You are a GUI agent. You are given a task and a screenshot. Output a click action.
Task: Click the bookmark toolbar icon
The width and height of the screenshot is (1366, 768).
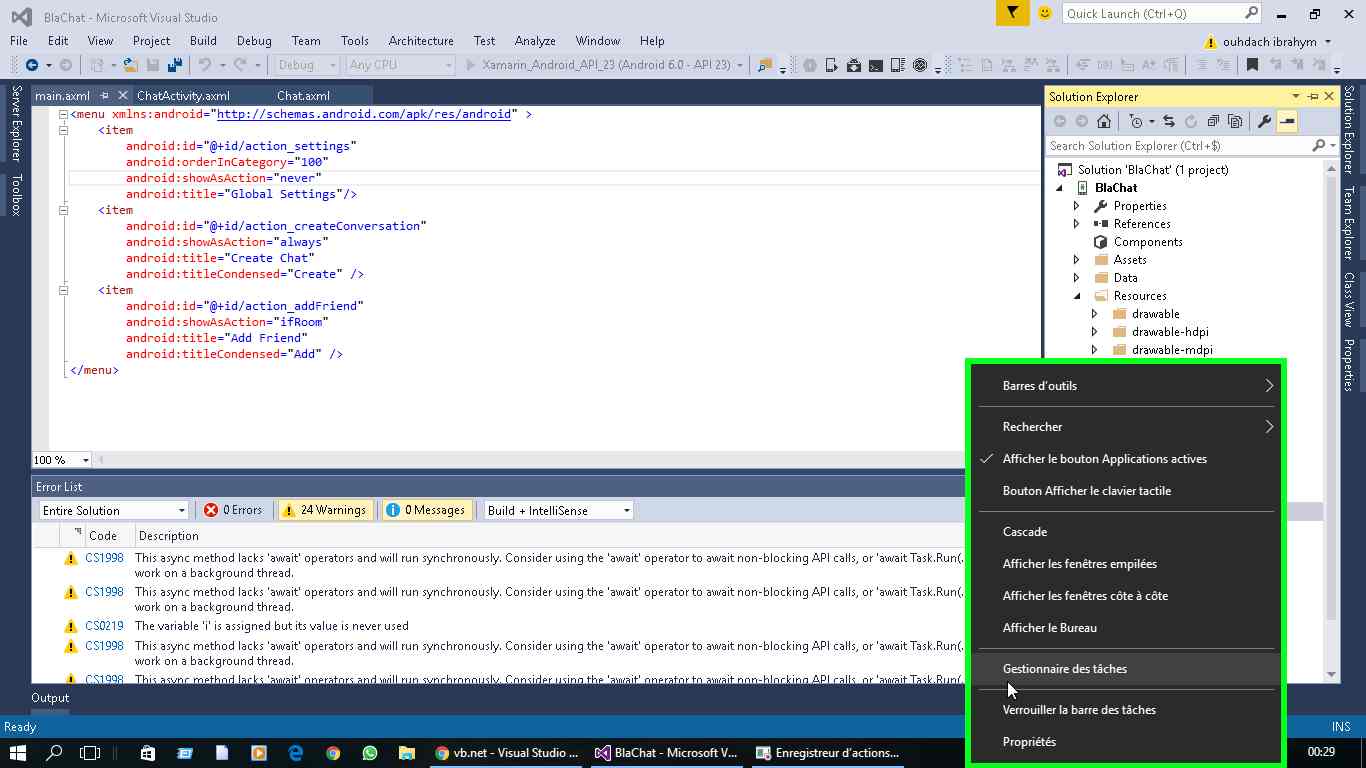point(1252,65)
